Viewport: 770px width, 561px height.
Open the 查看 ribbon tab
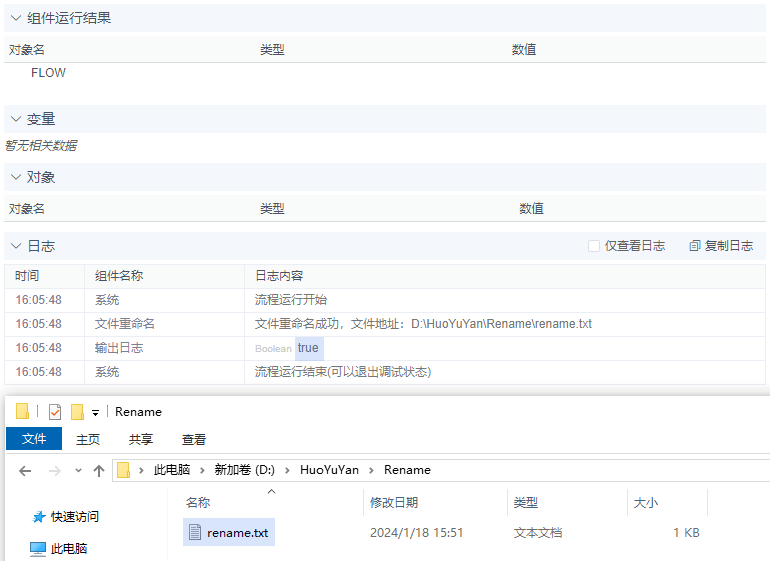pos(194,439)
